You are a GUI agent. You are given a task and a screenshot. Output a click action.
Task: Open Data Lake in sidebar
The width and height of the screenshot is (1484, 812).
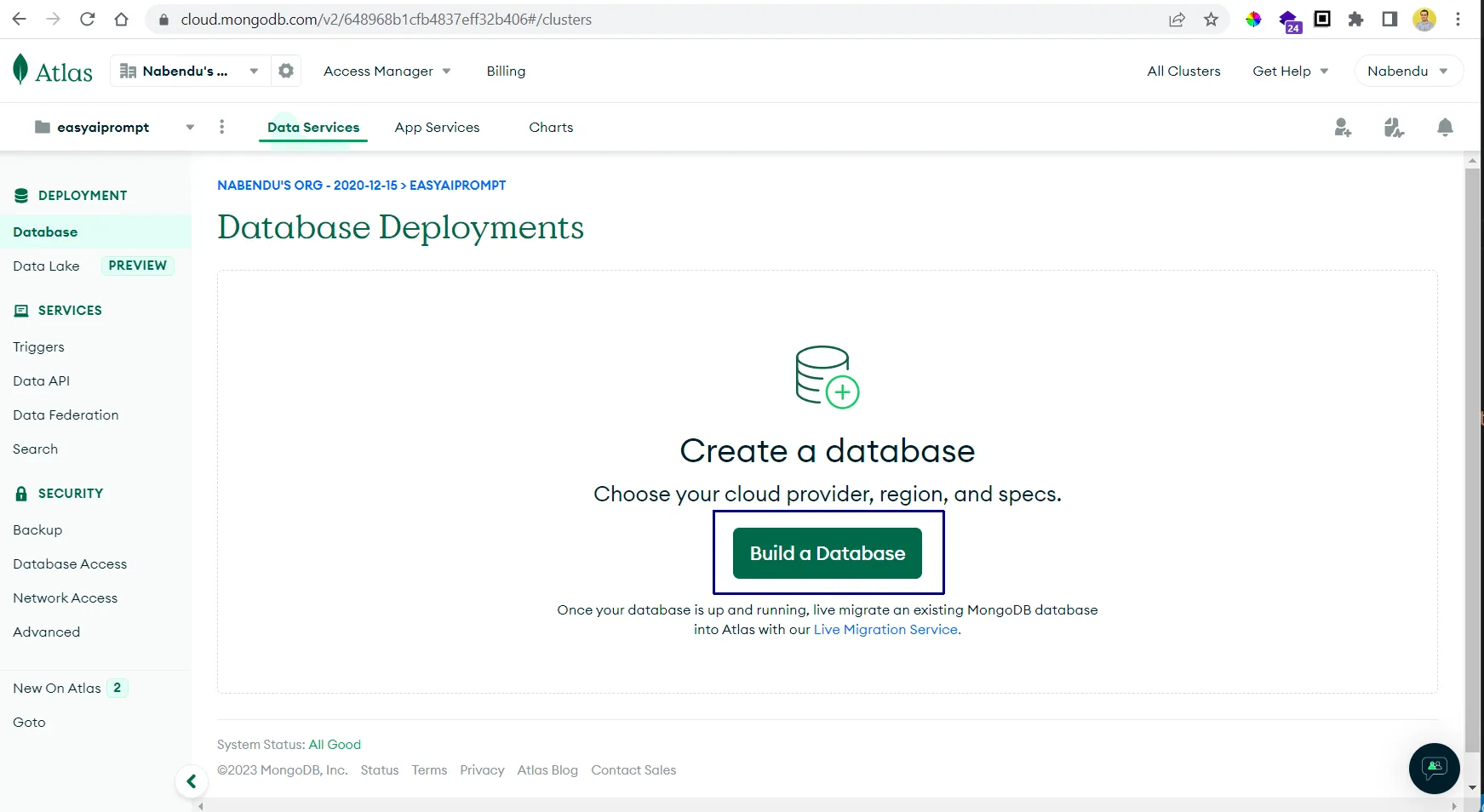[x=46, y=266]
